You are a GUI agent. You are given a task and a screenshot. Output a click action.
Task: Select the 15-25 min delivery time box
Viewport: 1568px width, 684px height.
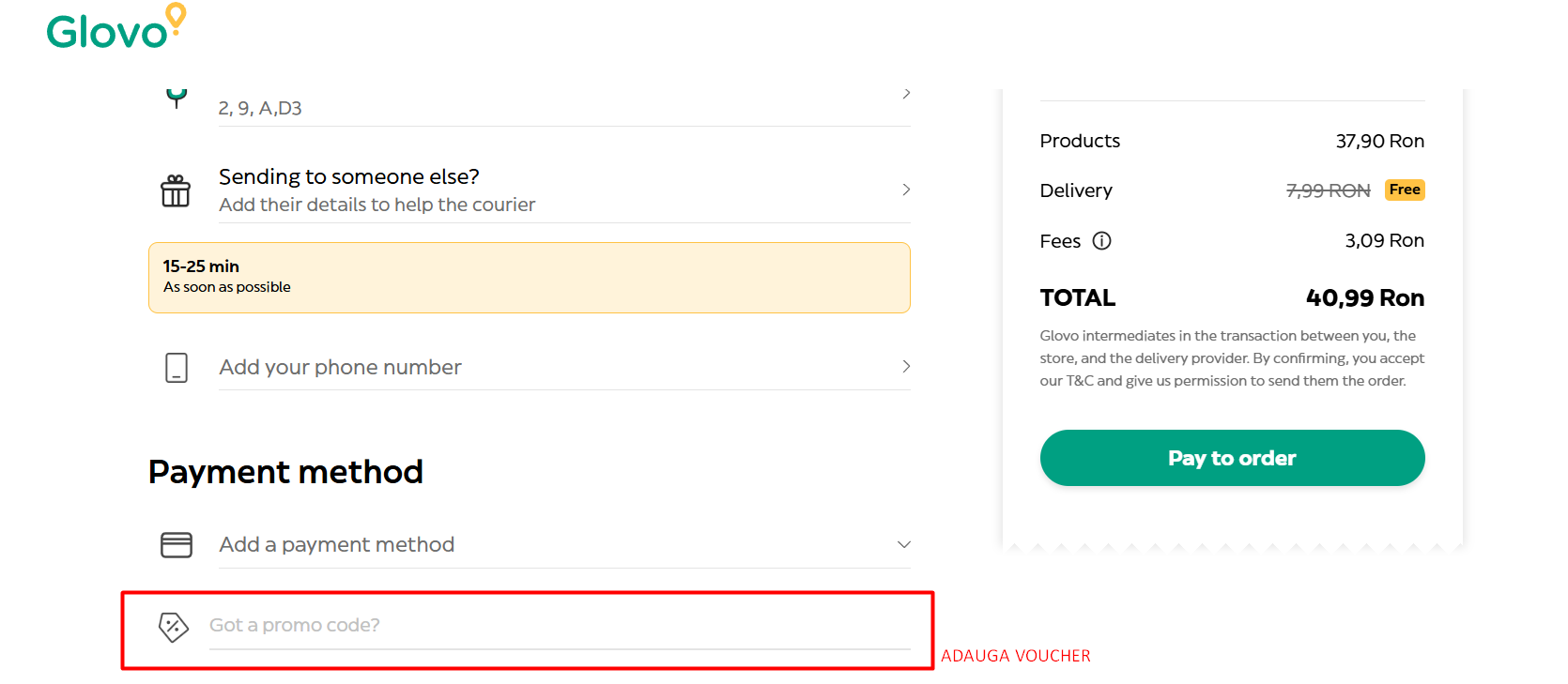[529, 278]
